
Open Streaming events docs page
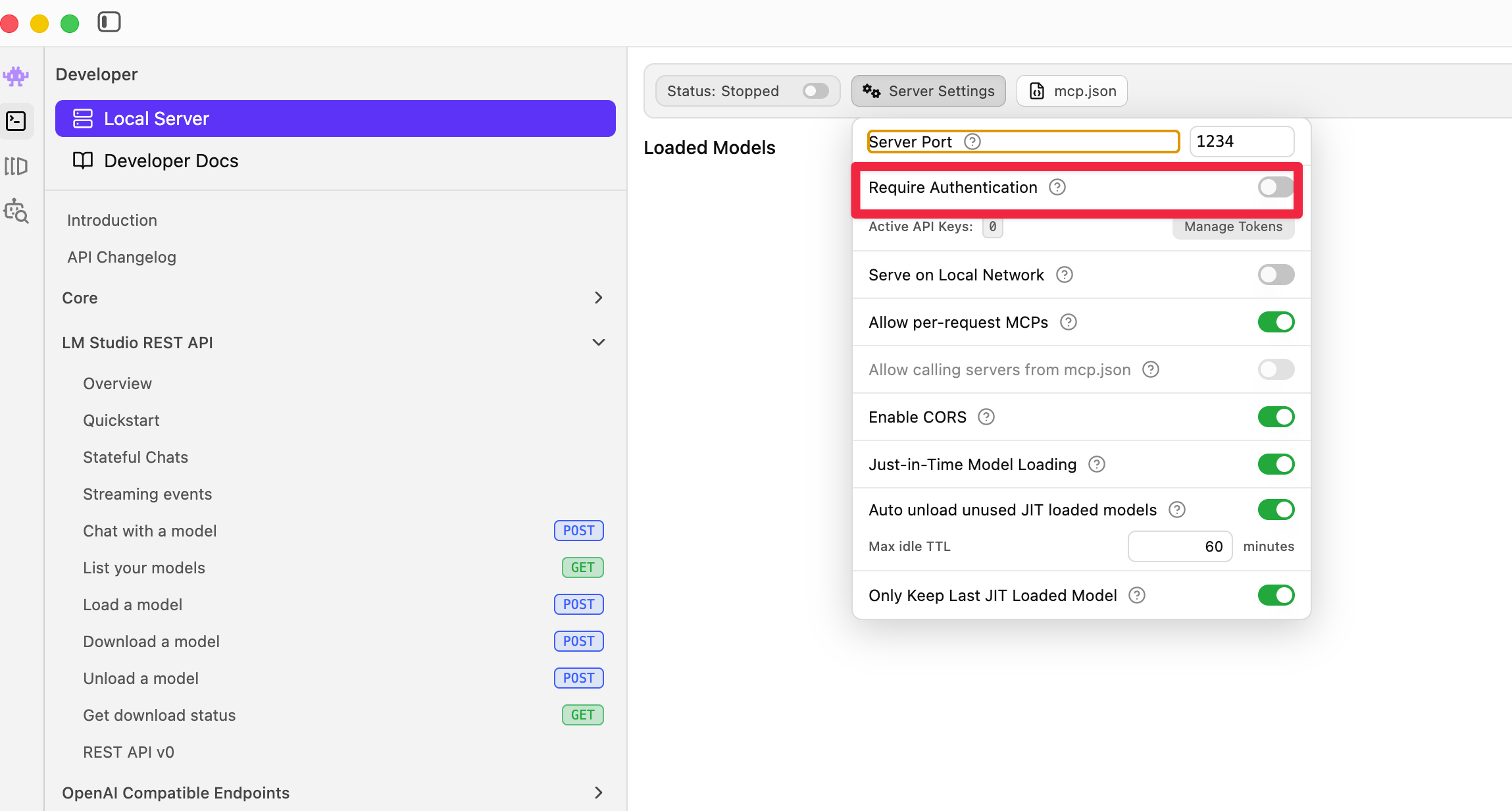coord(147,494)
